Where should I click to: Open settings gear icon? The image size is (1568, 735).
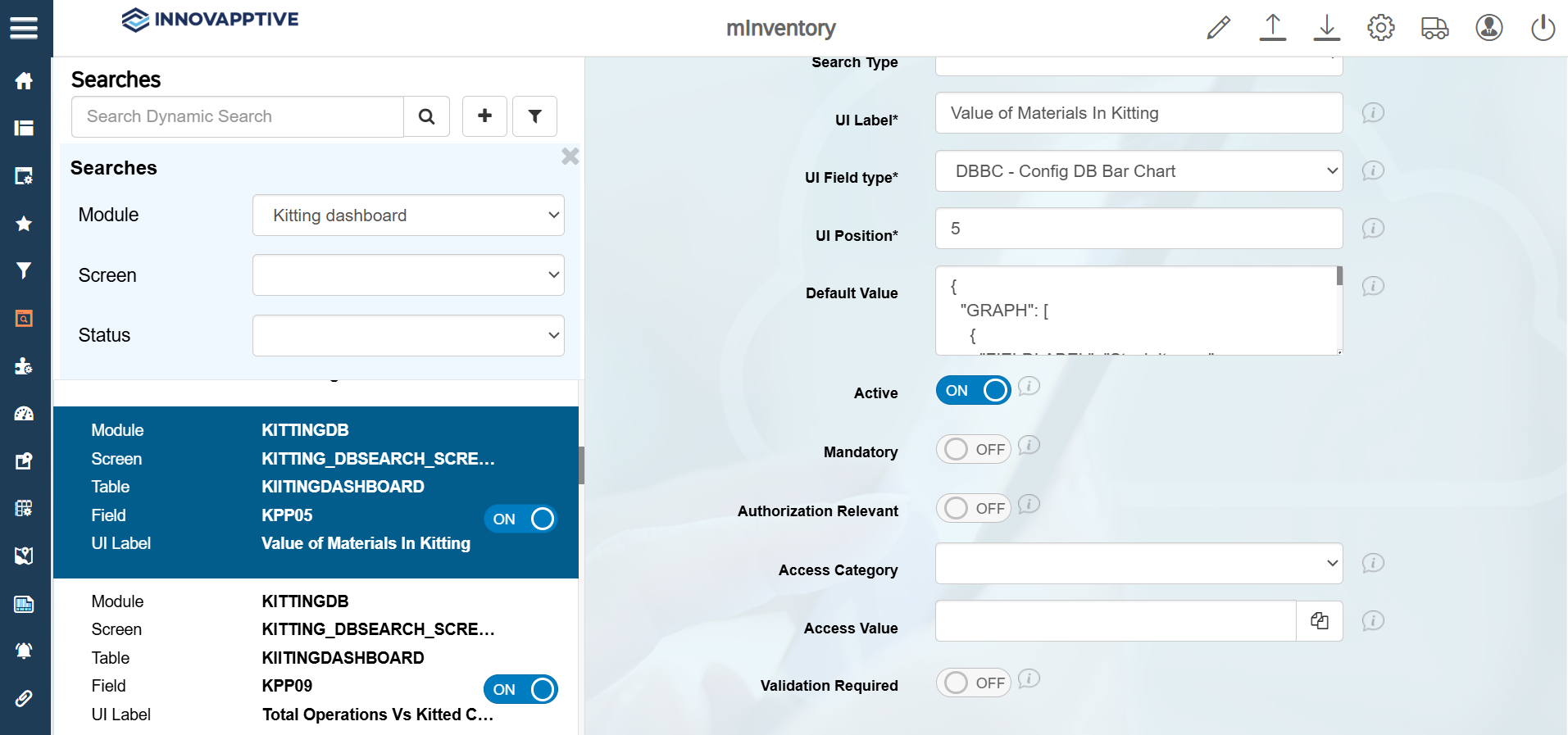(1380, 28)
